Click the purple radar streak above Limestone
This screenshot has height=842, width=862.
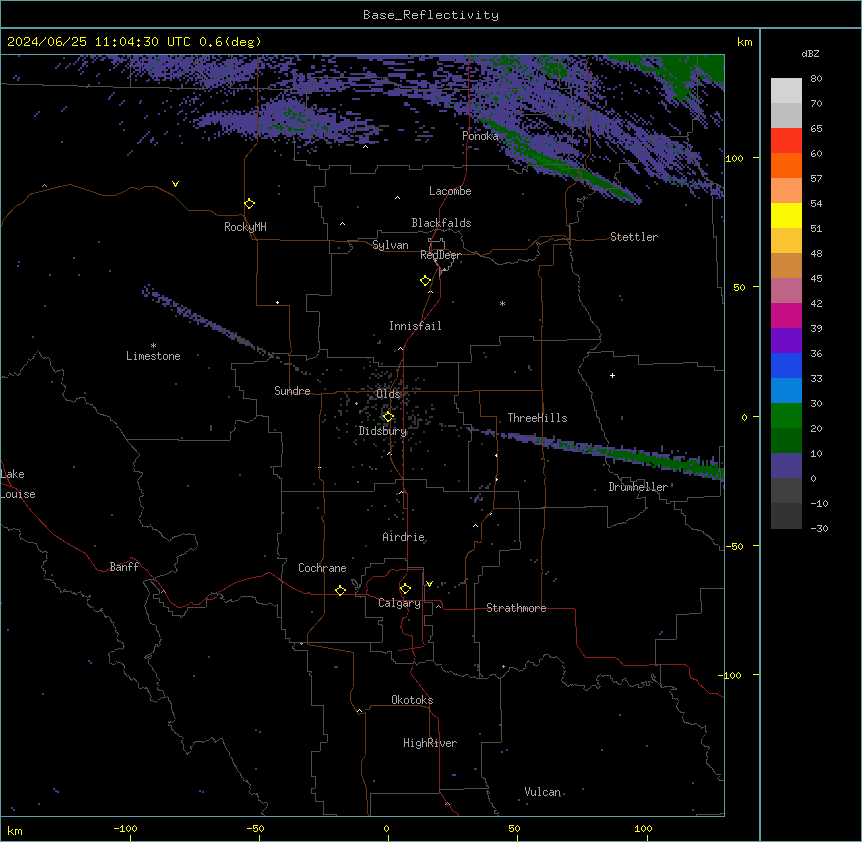click(x=209, y=323)
